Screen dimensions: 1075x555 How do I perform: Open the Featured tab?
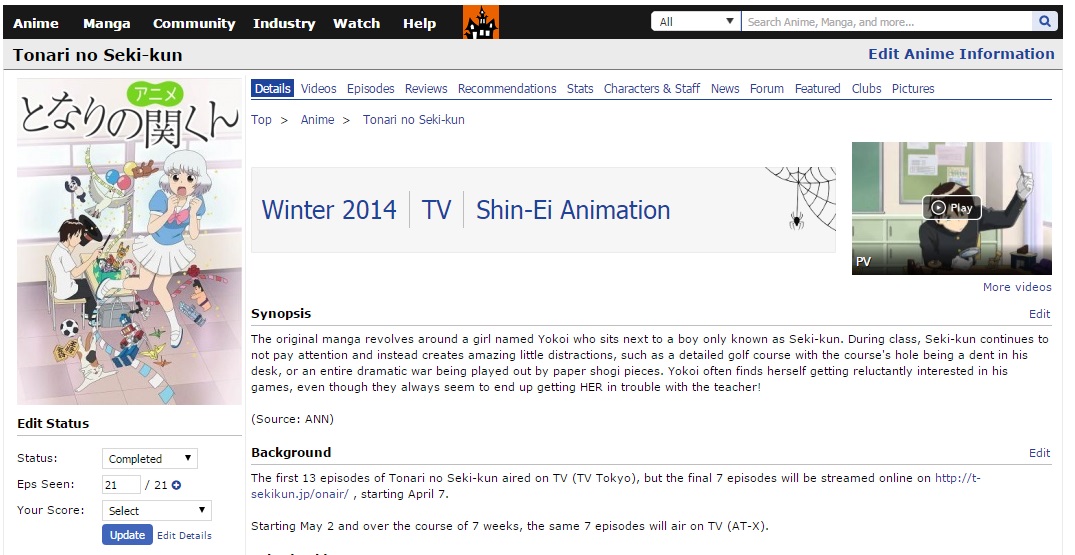point(817,88)
